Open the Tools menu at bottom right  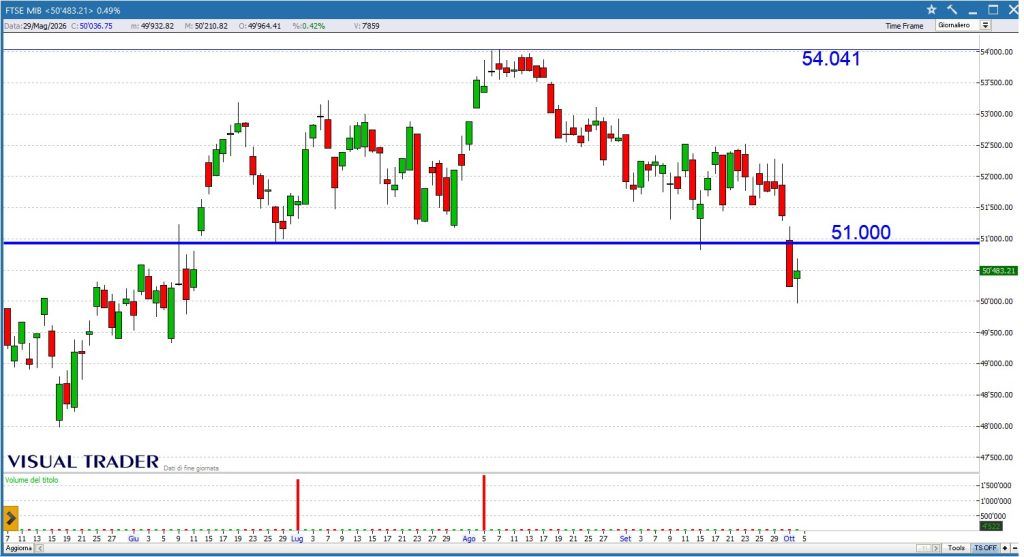(956, 548)
